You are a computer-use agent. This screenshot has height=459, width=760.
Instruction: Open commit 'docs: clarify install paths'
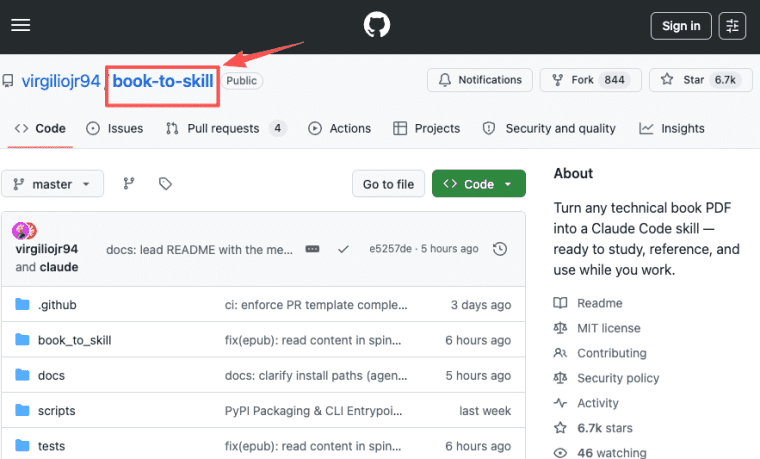pos(316,376)
